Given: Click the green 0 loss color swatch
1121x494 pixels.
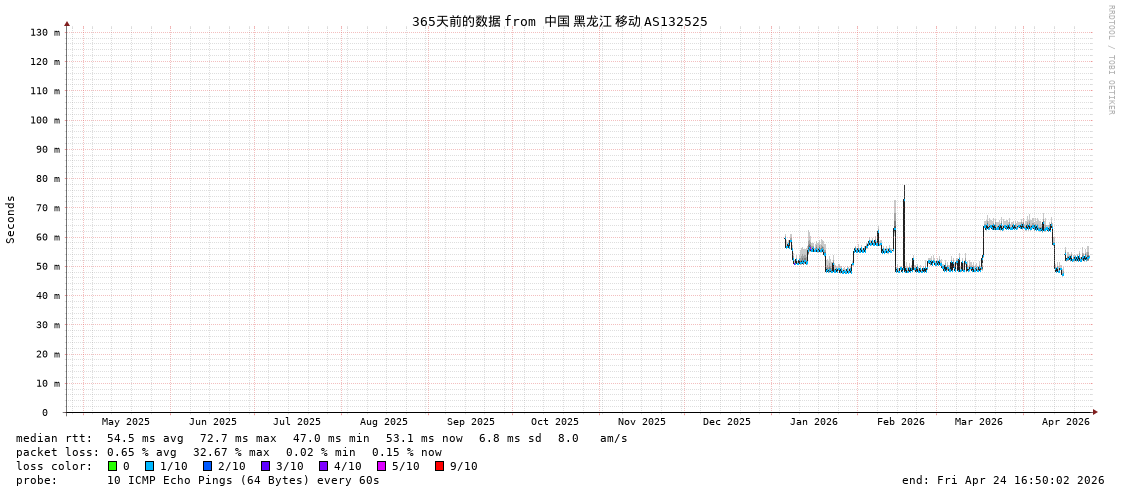Looking at the screenshot, I should coord(113,466).
